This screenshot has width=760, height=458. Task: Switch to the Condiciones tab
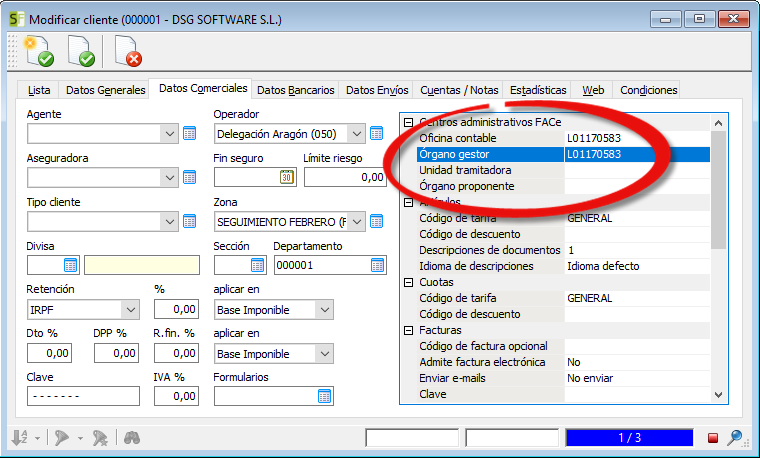point(649,90)
